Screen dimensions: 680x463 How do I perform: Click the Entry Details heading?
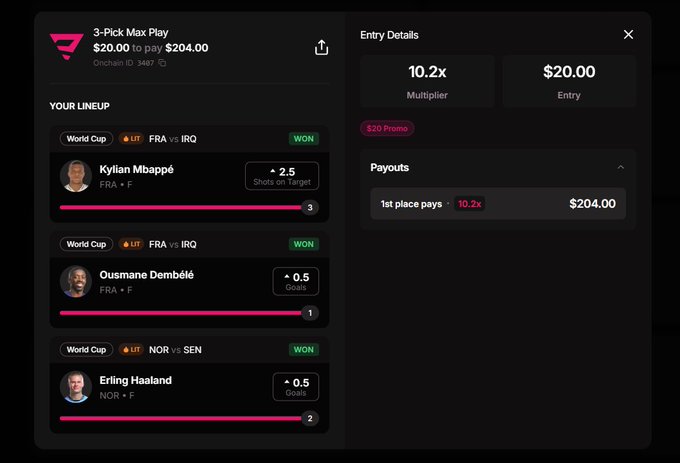pyautogui.click(x=389, y=35)
